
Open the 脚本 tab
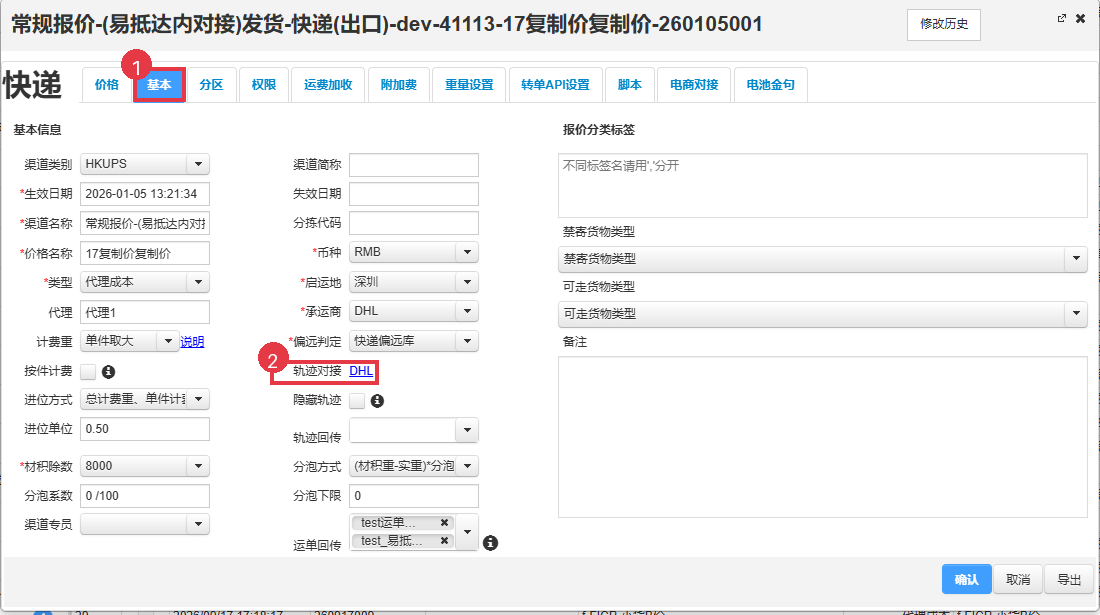point(629,85)
